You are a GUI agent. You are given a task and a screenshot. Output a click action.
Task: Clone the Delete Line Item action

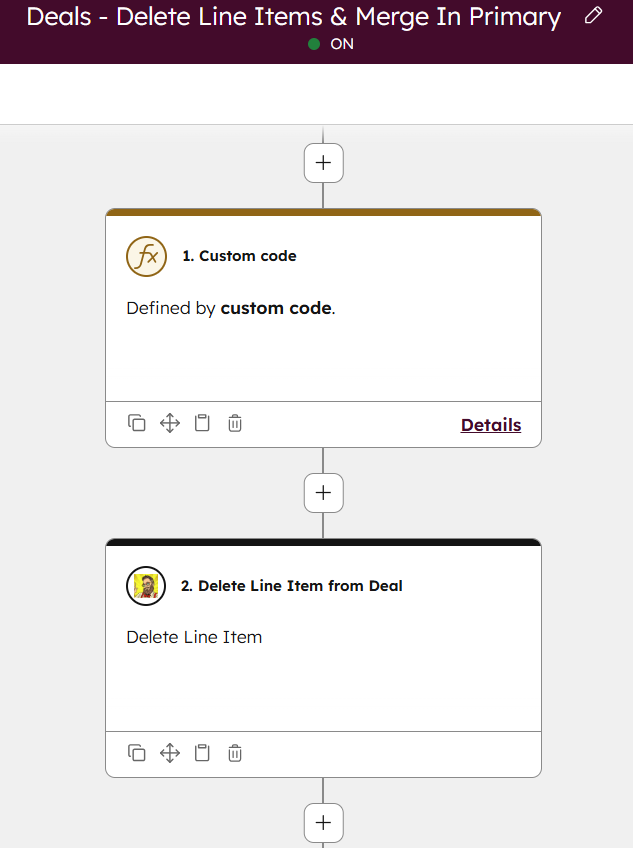pos(137,752)
